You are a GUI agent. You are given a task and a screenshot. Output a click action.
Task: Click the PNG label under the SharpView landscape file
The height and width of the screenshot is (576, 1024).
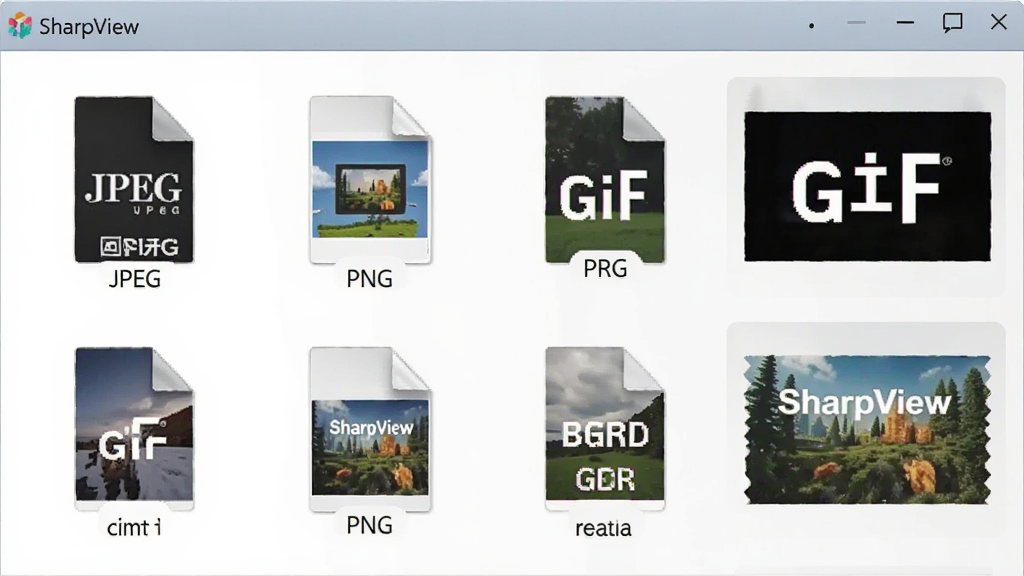370,525
